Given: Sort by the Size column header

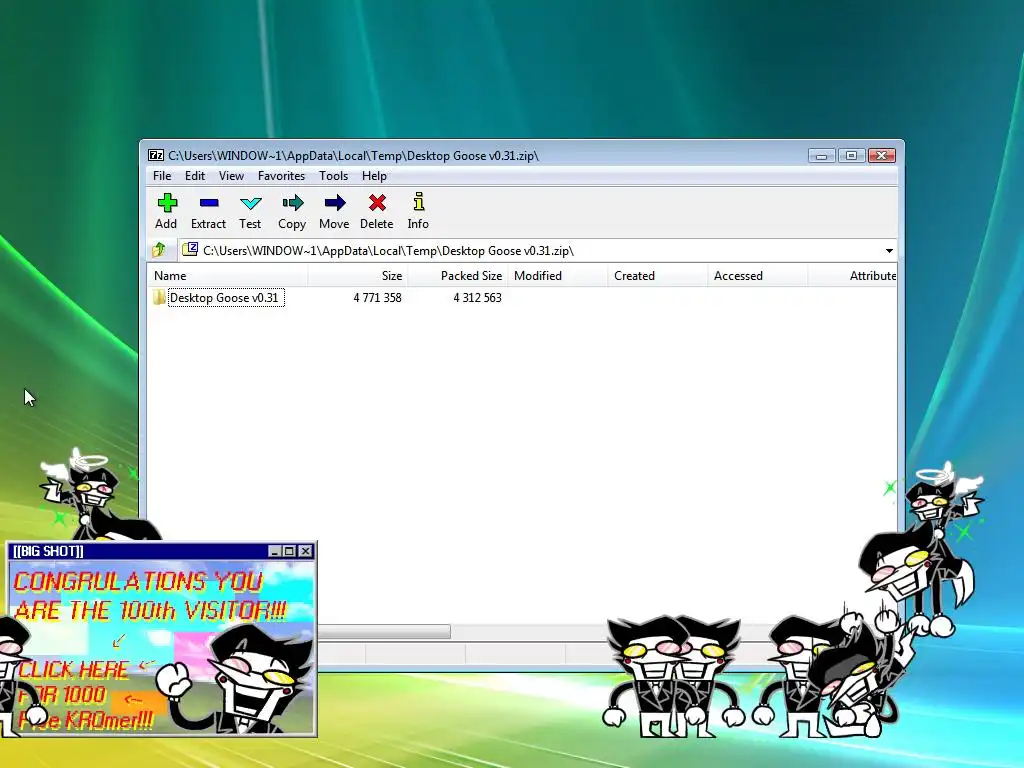Looking at the screenshot, I should pyautogui.click(x=358, y=276).
